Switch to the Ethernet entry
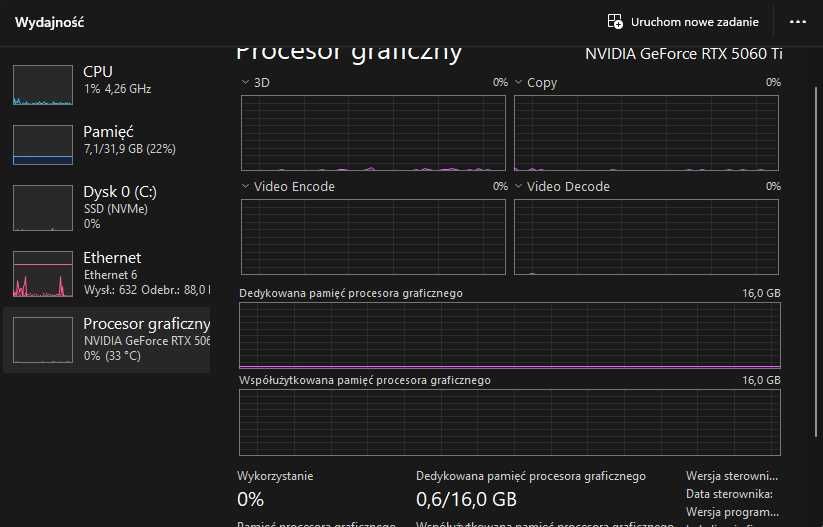 coord(108,273)
